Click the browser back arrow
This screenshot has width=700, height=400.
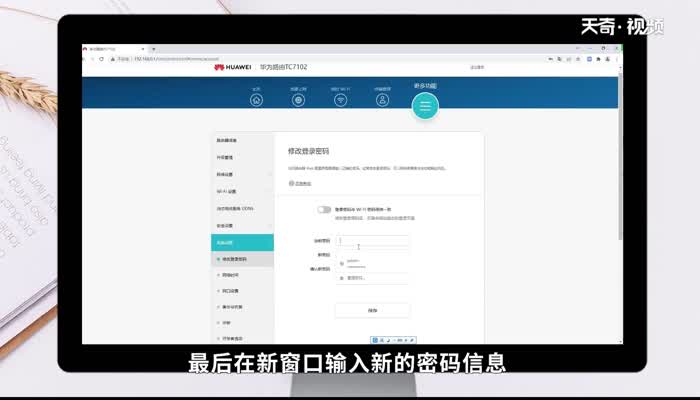click(84, 59)
